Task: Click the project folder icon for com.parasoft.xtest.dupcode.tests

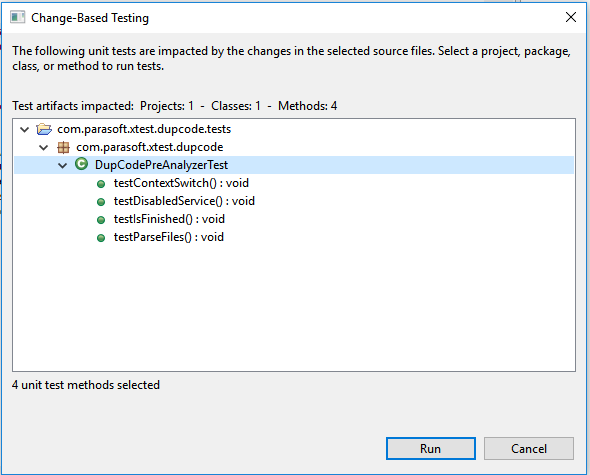Action: pos(44,129)
